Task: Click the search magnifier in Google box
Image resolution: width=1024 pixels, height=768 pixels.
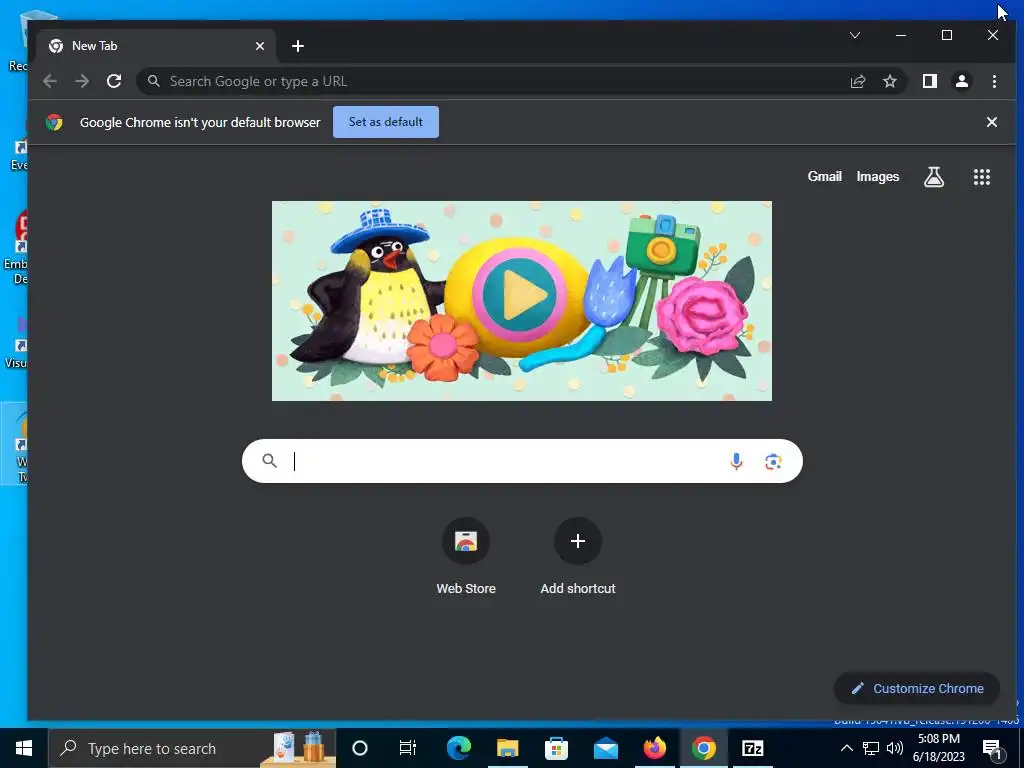Action: 269,461
